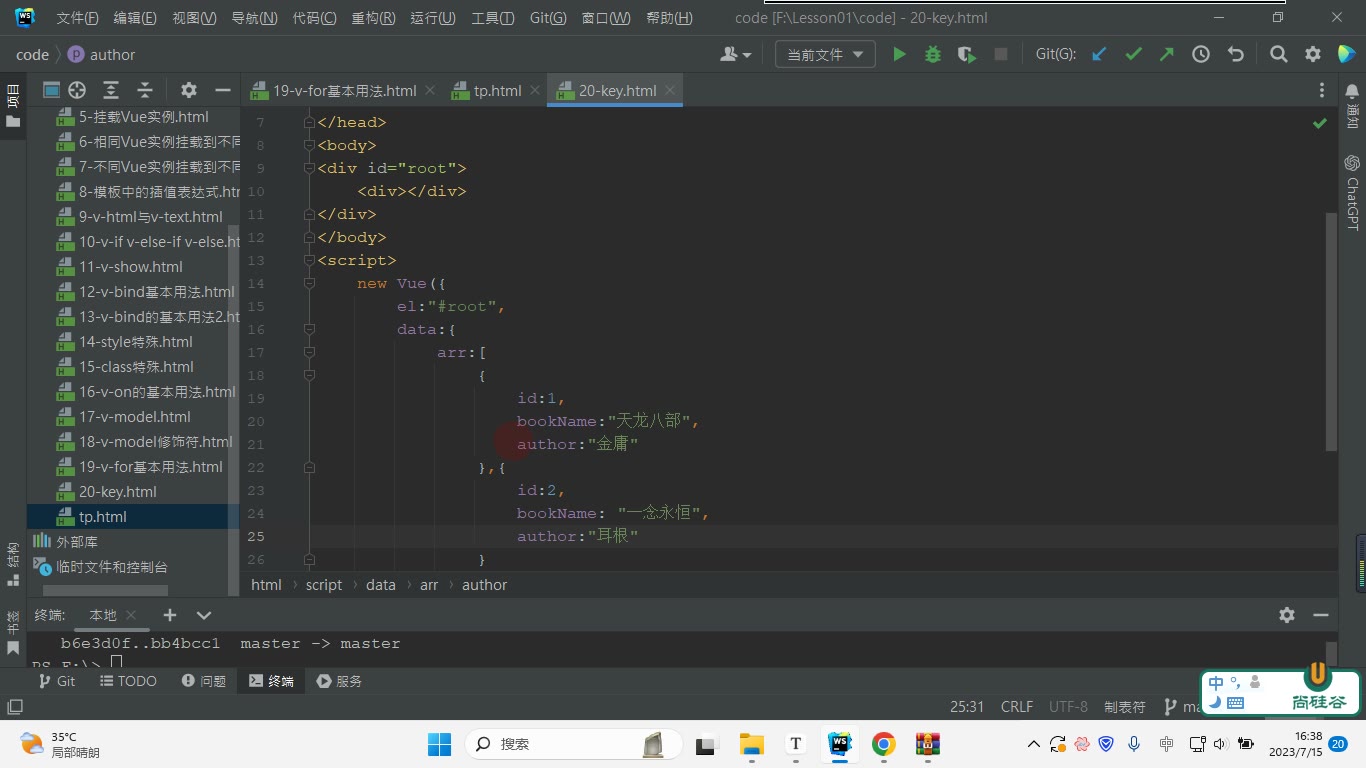
Task: Open terminal settings gear
Action: pos(1287,615)
